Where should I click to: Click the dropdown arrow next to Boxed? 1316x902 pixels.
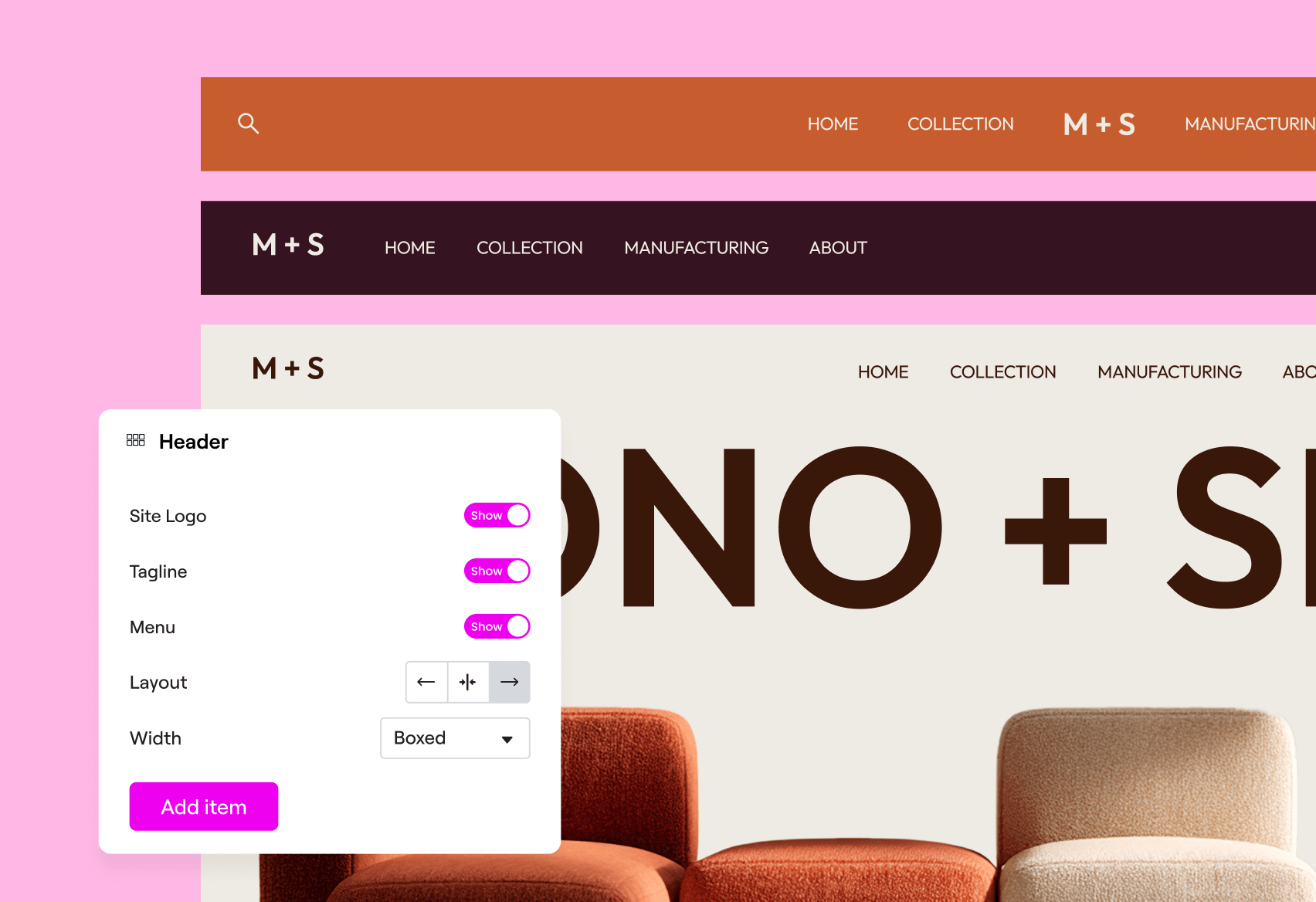pyautogui.click(x=507, y=739)
